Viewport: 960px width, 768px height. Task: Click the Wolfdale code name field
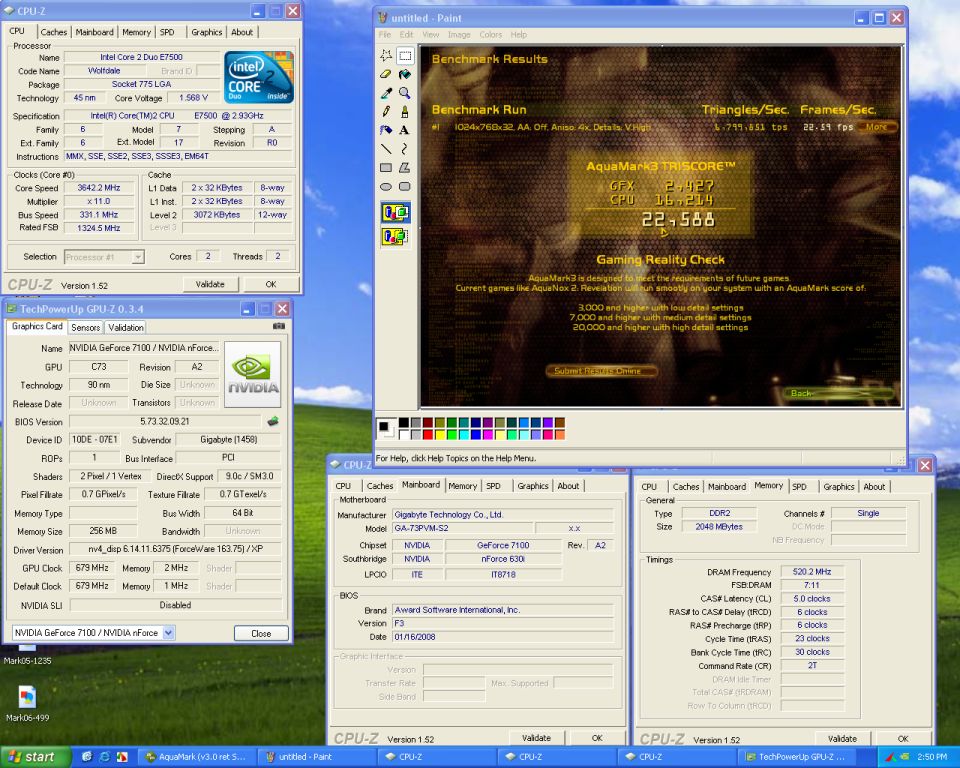[103, 70]
